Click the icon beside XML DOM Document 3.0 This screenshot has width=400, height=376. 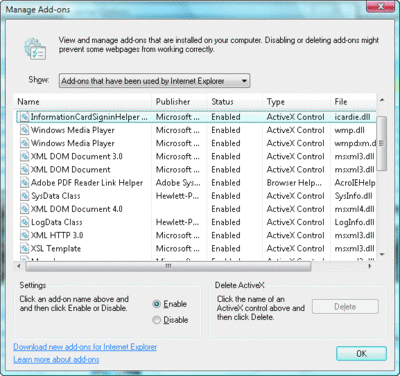pyautogui.click(x=24, y=156)
